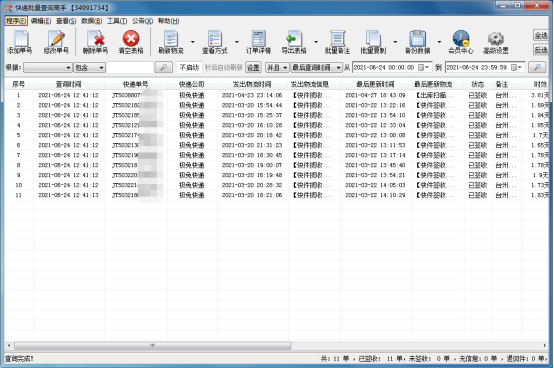Open the 高级设置 gear icon
554x368 pixels.
(495, 38)
